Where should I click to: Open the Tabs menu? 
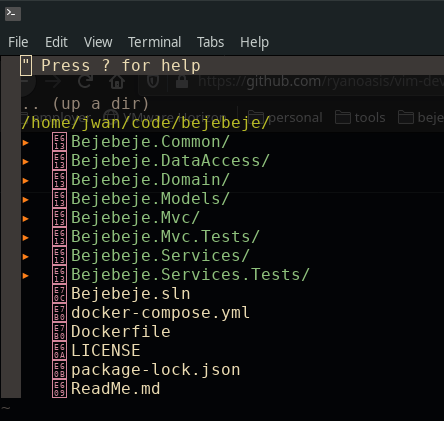tap(210, 42)
